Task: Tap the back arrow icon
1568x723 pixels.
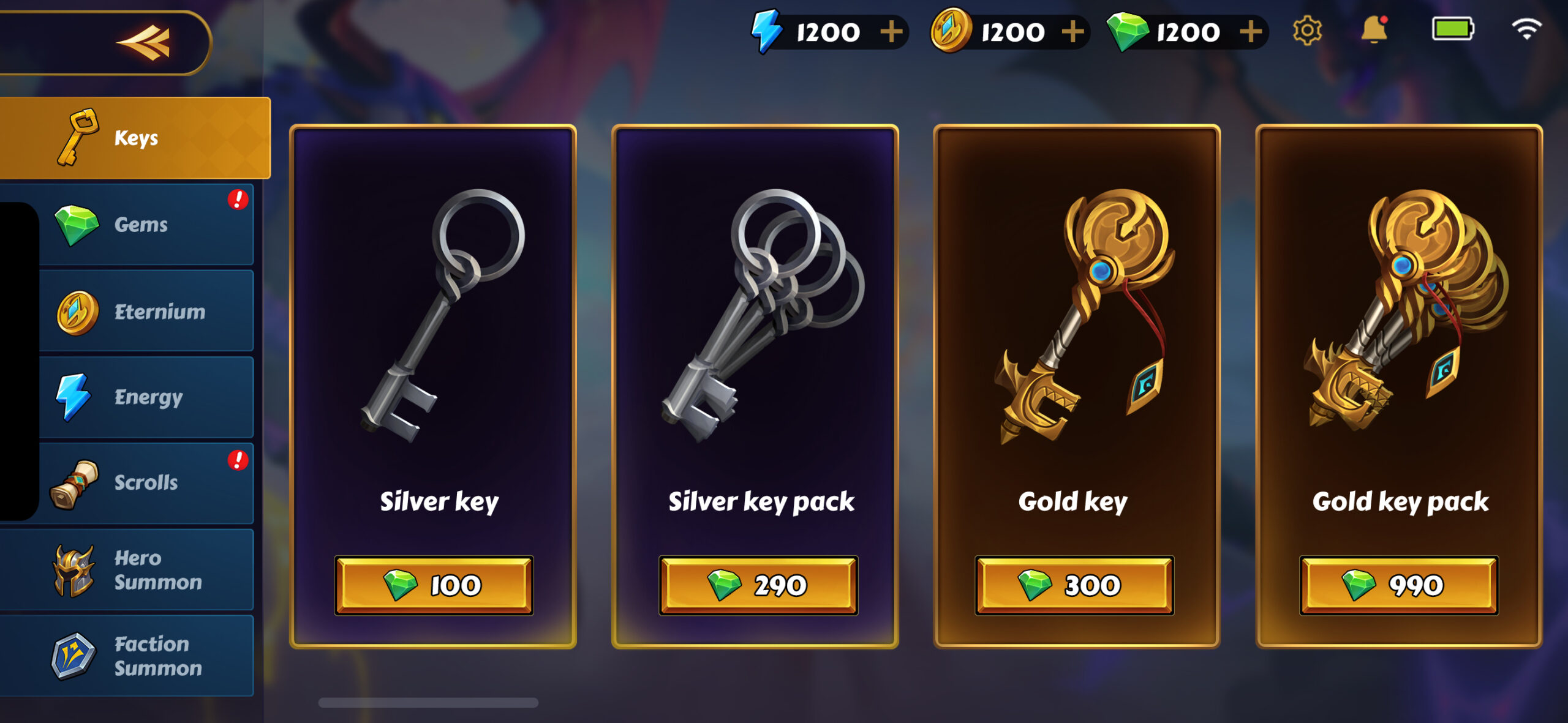Action: pyautogui.click(x=145, y=42)
